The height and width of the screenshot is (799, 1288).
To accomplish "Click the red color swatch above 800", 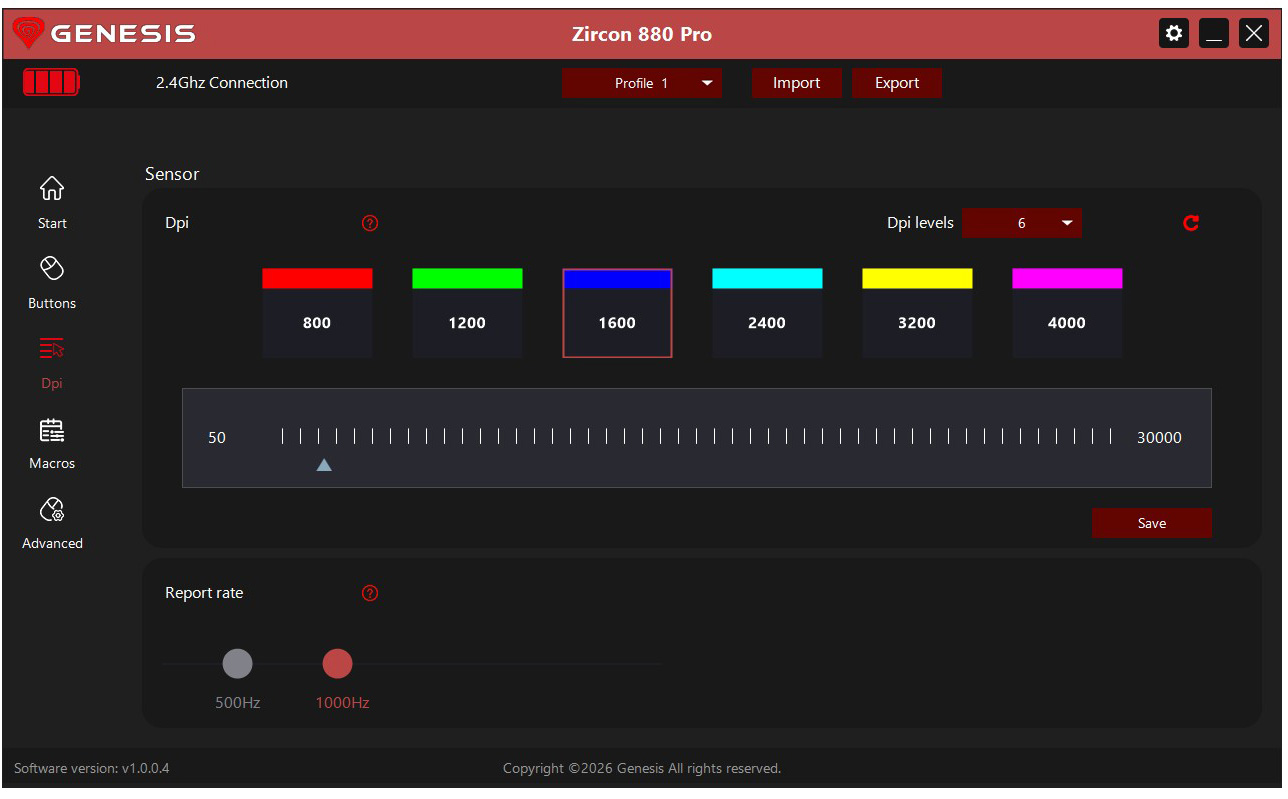I will pyautogui.click(x=317, y=278).
